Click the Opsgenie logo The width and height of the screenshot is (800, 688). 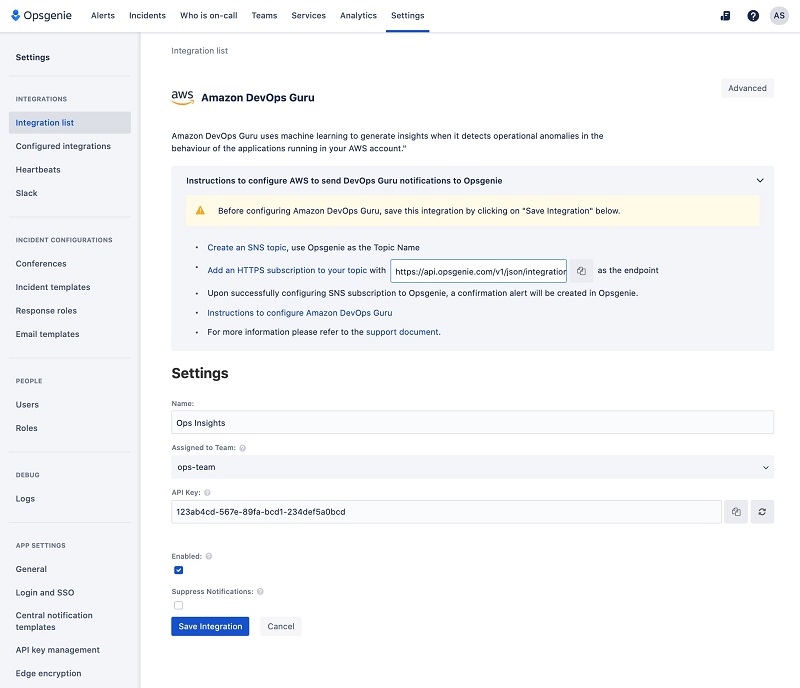41,15
